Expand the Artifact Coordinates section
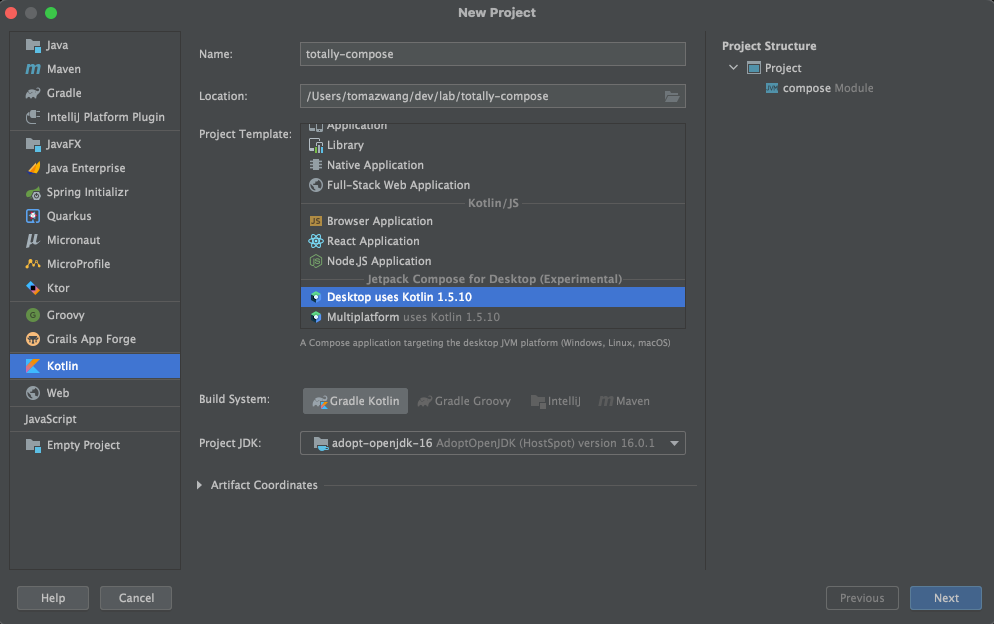Viewport: 994px width, 624px height. click(x=200, y=485)
